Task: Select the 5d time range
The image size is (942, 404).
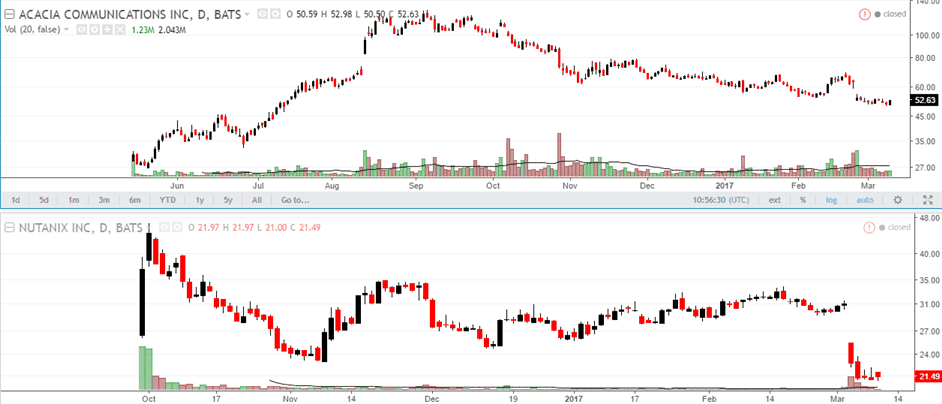Action: coord(44,200)
